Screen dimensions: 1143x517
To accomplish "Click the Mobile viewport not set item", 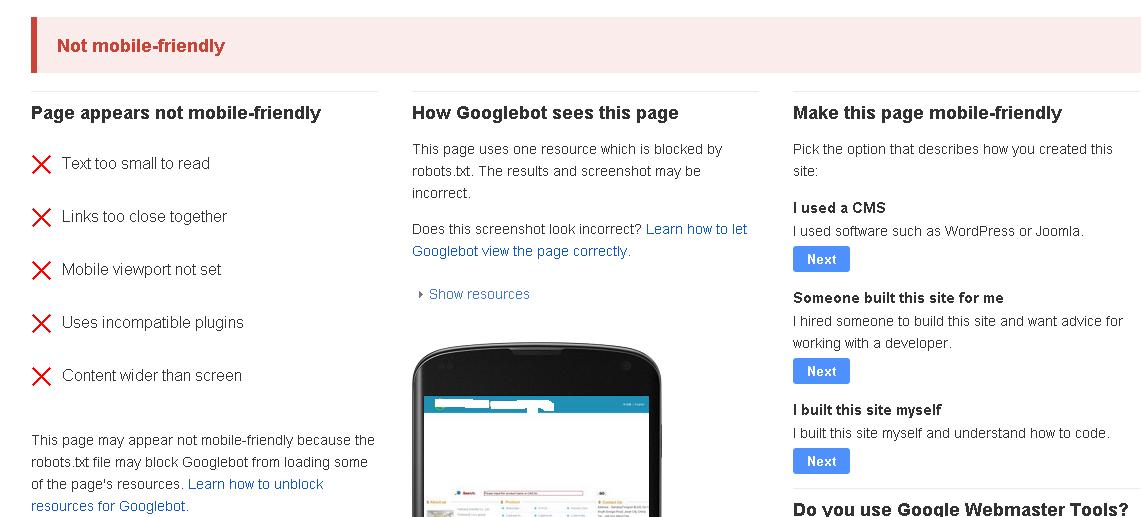I will 142,270.
